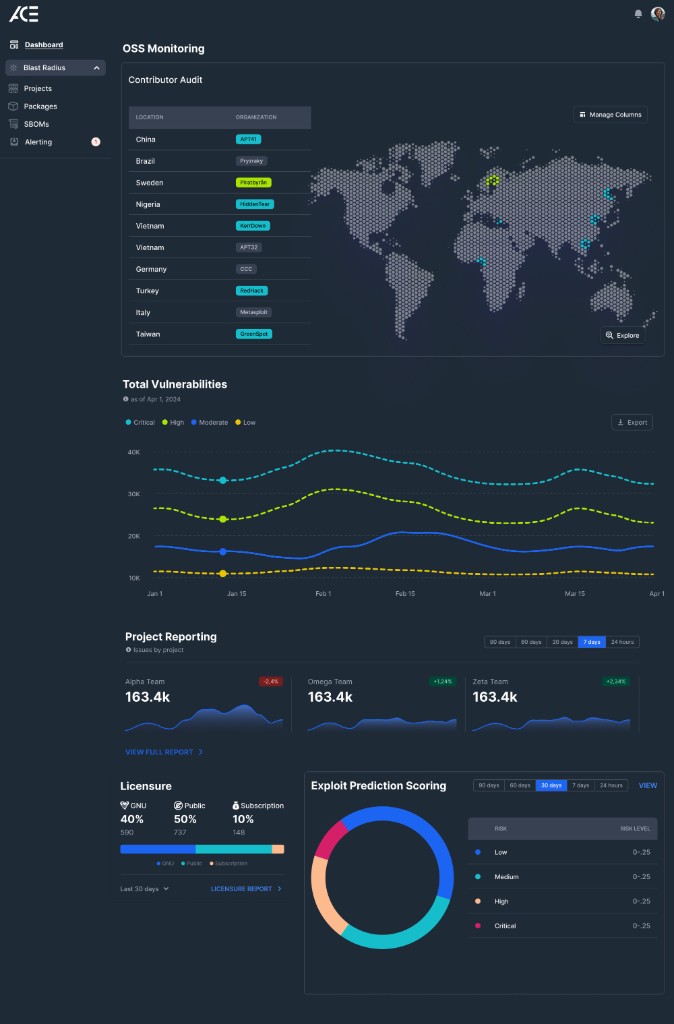Click the GNU license icon

125,805
